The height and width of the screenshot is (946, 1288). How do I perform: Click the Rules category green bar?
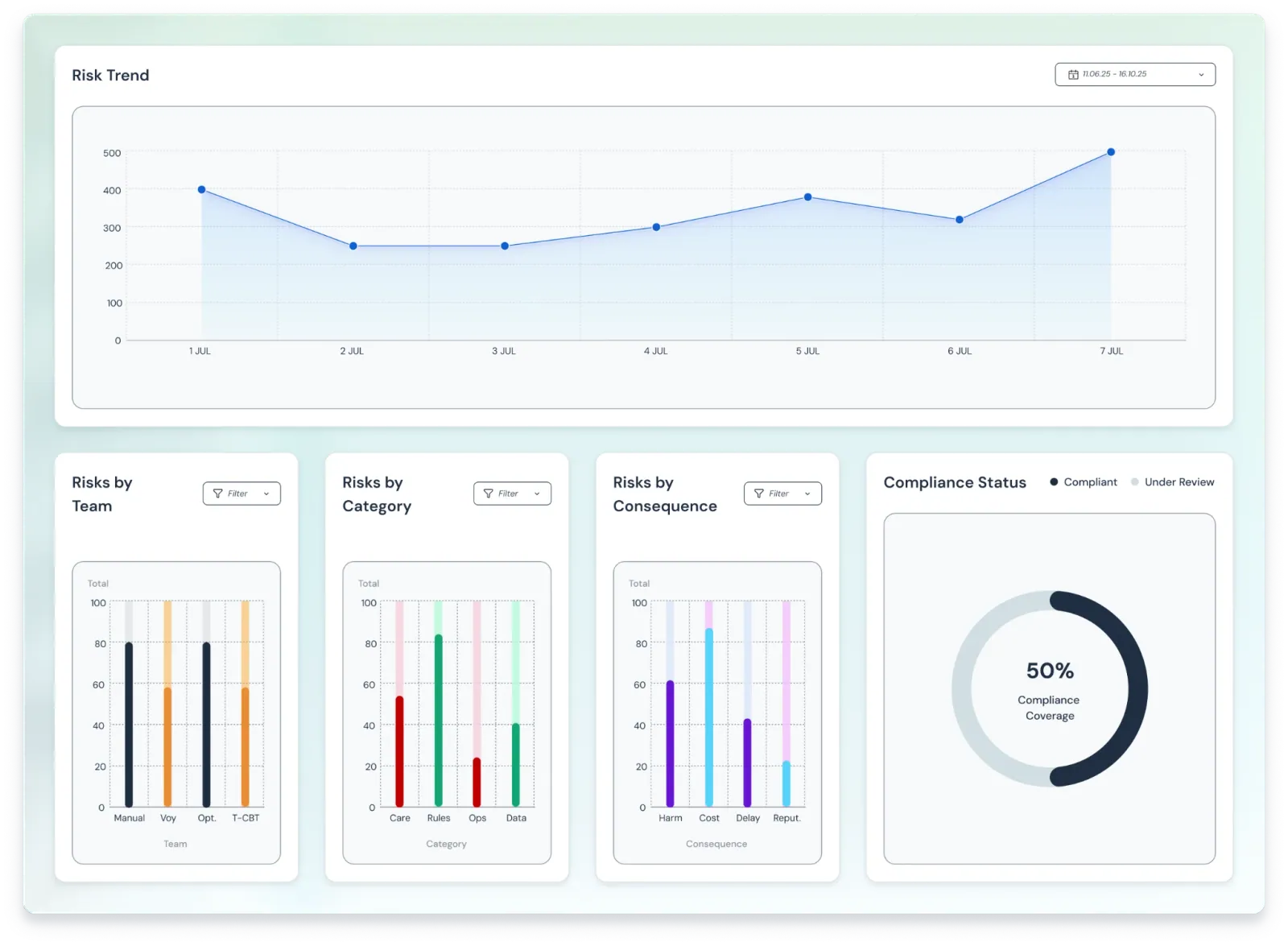click(439, 721)
